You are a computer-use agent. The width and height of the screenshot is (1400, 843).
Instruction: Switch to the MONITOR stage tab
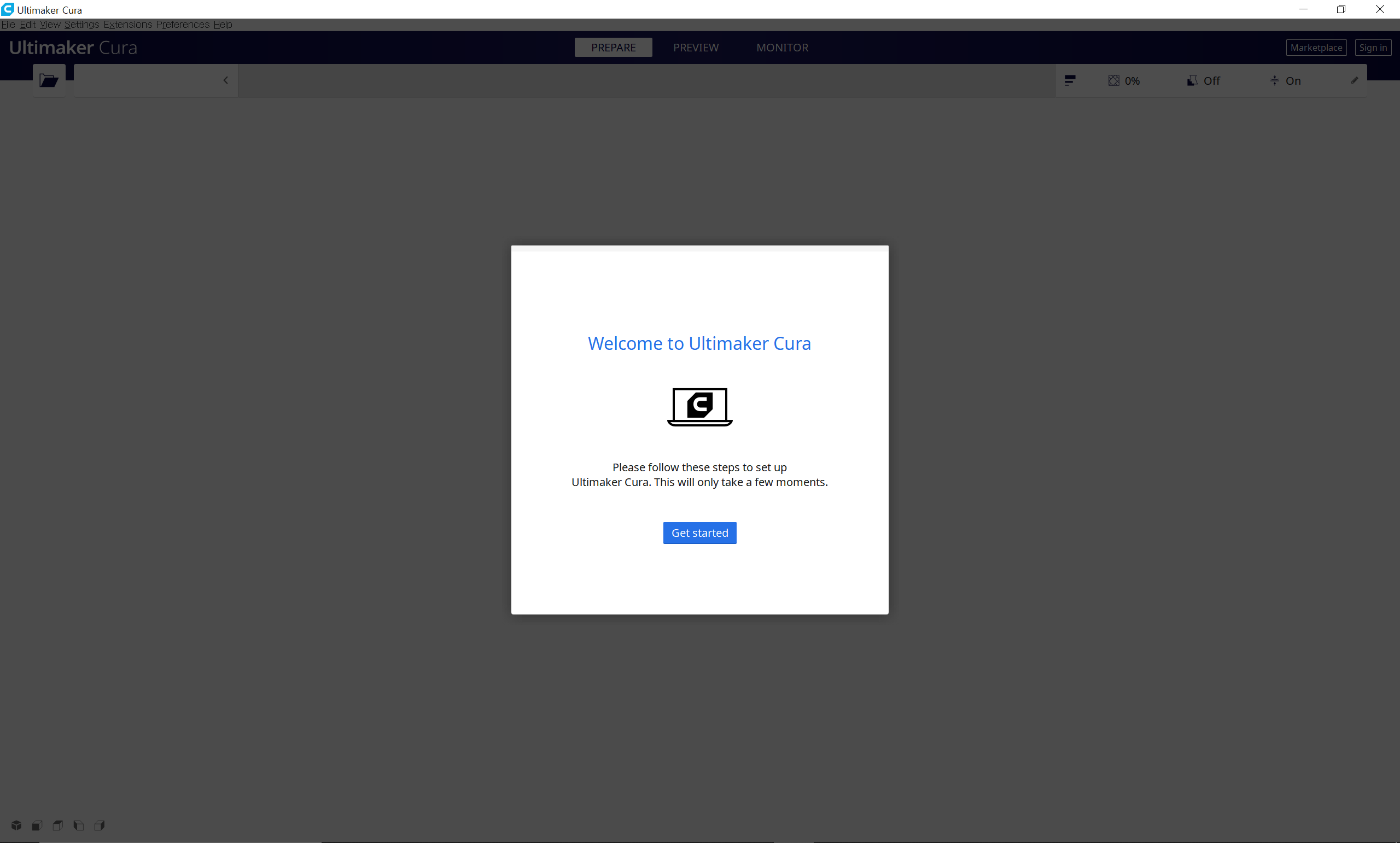782,48
